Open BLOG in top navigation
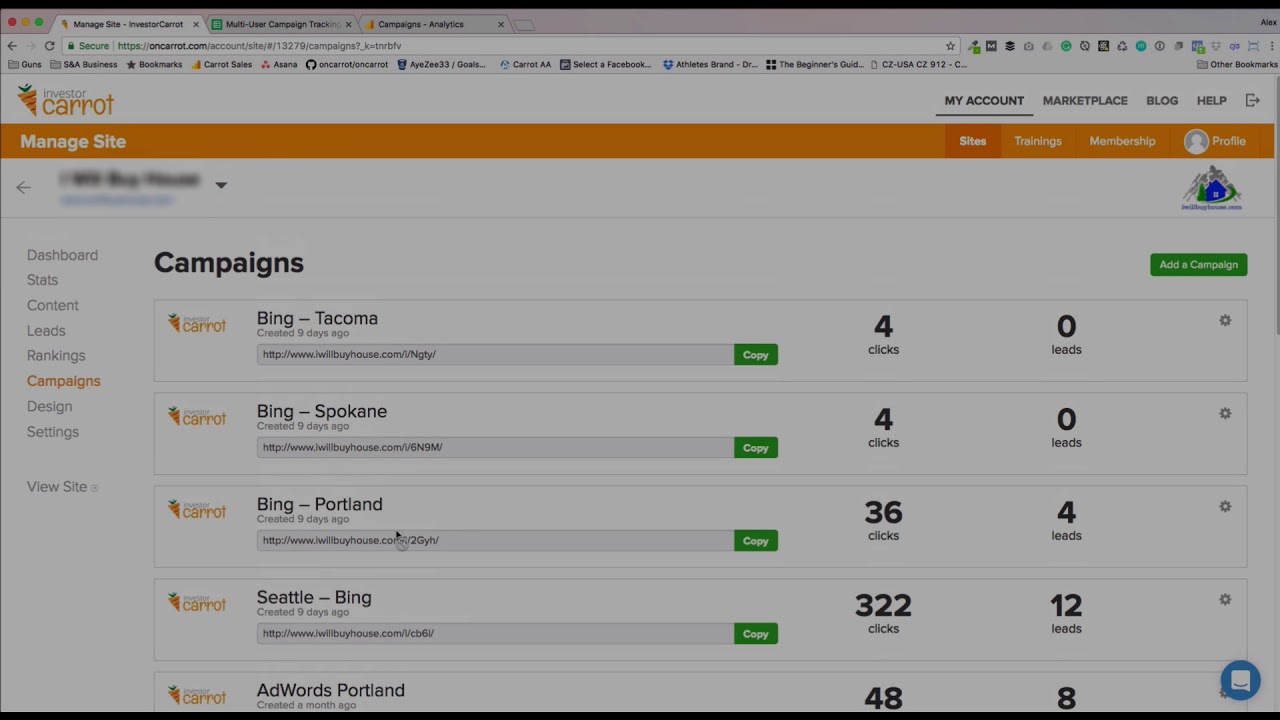The width and height of the screenshot is (1280, 720). pyautogui.click(x=1162, y=101)
